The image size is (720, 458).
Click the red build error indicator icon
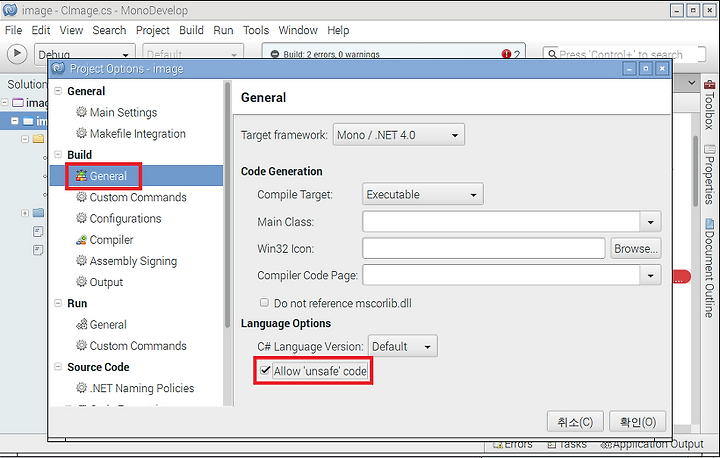(x=506, y=54)
